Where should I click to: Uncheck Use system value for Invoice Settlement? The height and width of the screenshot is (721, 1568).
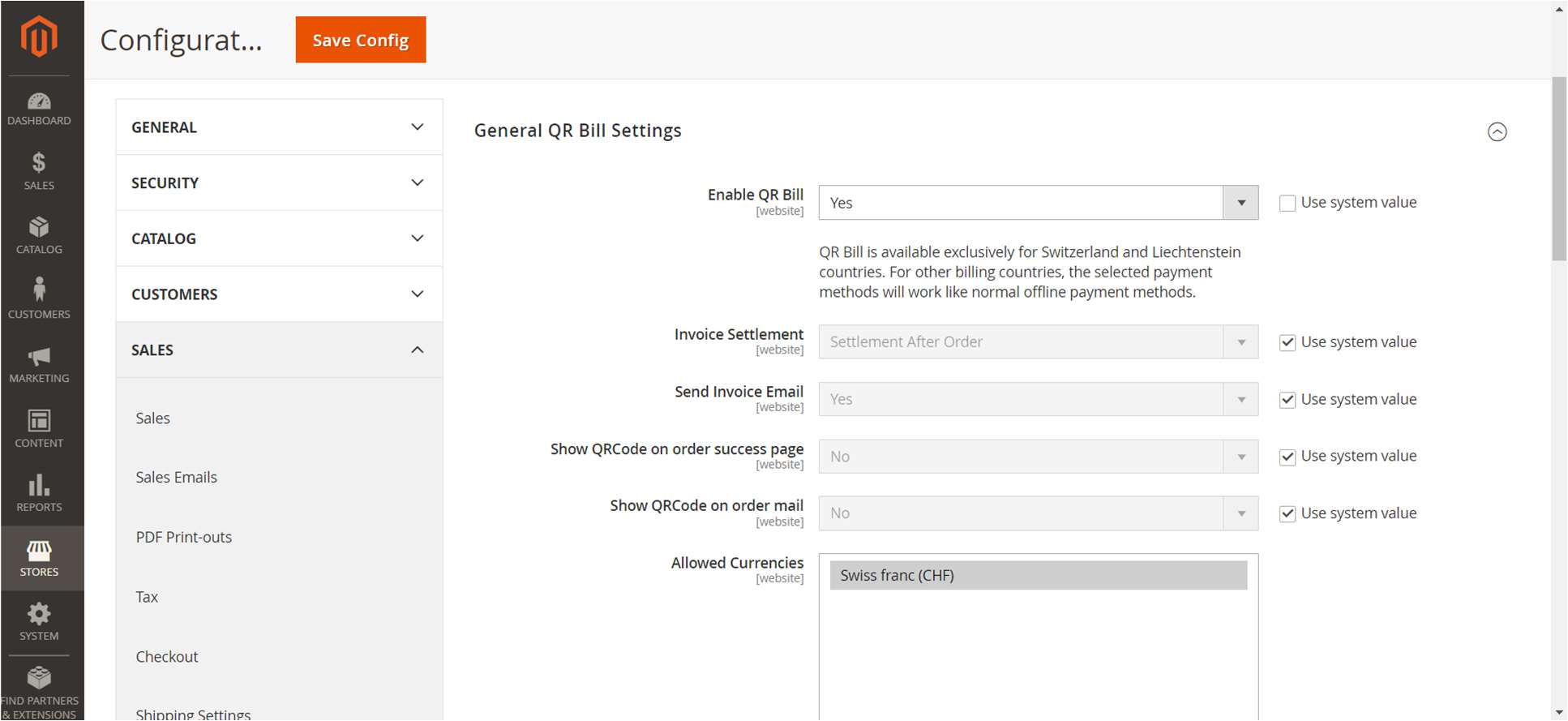[1287, 342]
